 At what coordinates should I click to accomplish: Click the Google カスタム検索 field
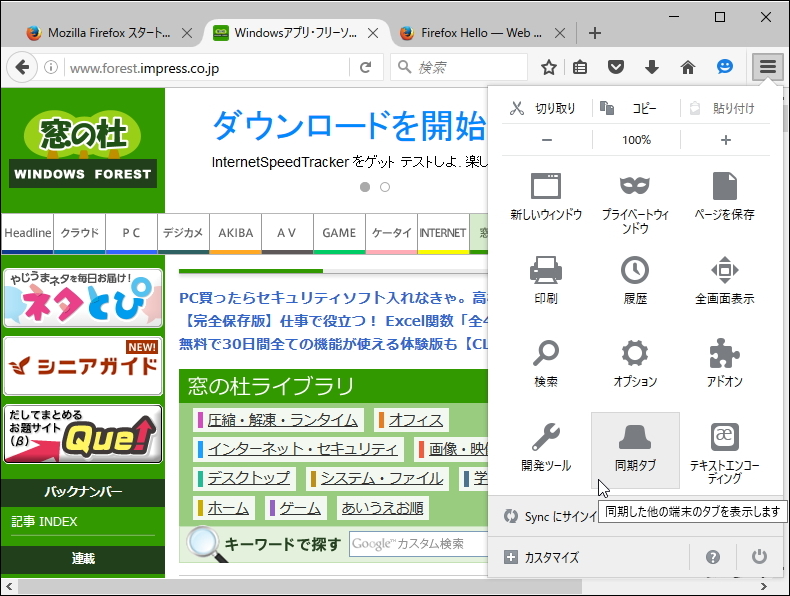click(x=418, y=544)
